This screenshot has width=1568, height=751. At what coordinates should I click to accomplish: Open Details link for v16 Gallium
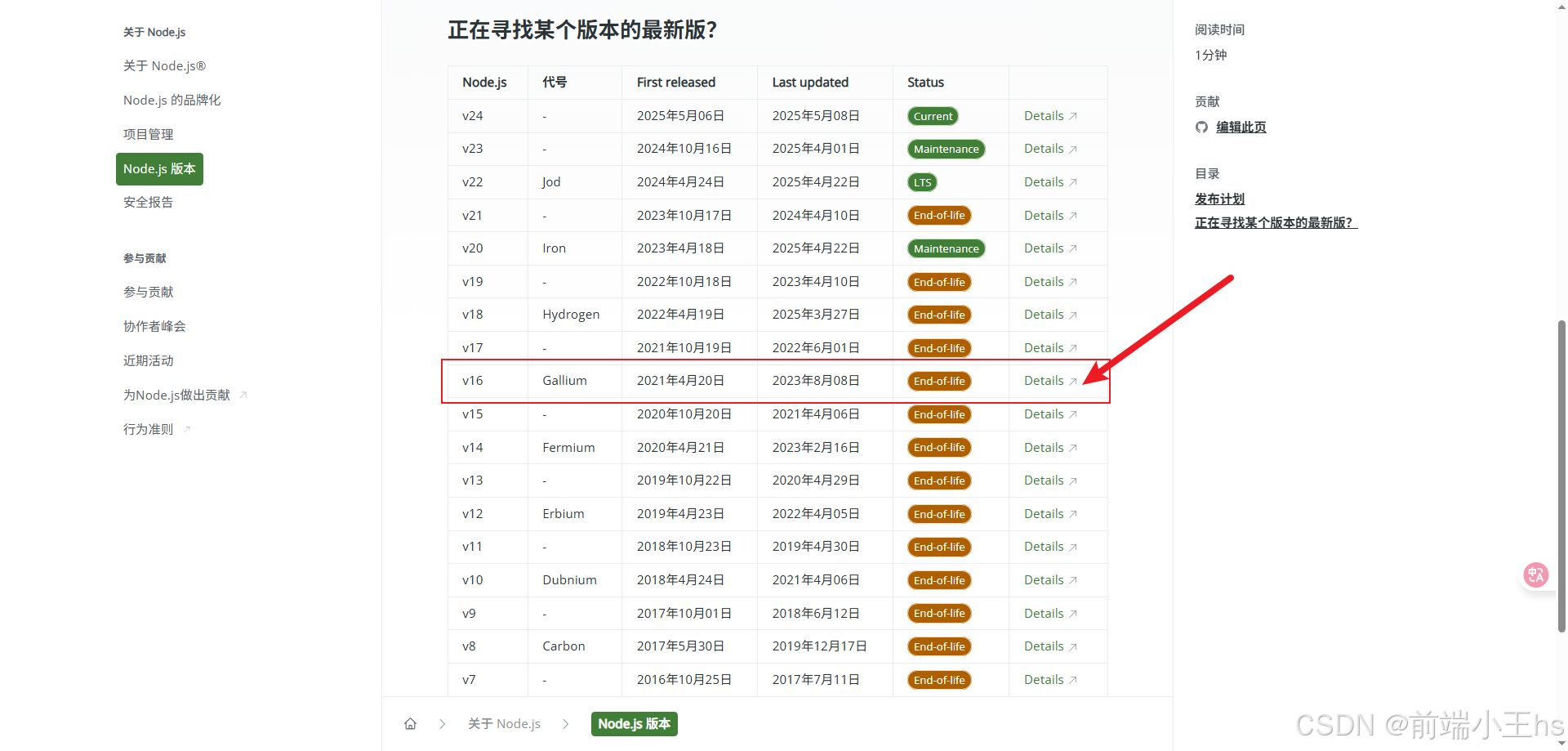1050,381
